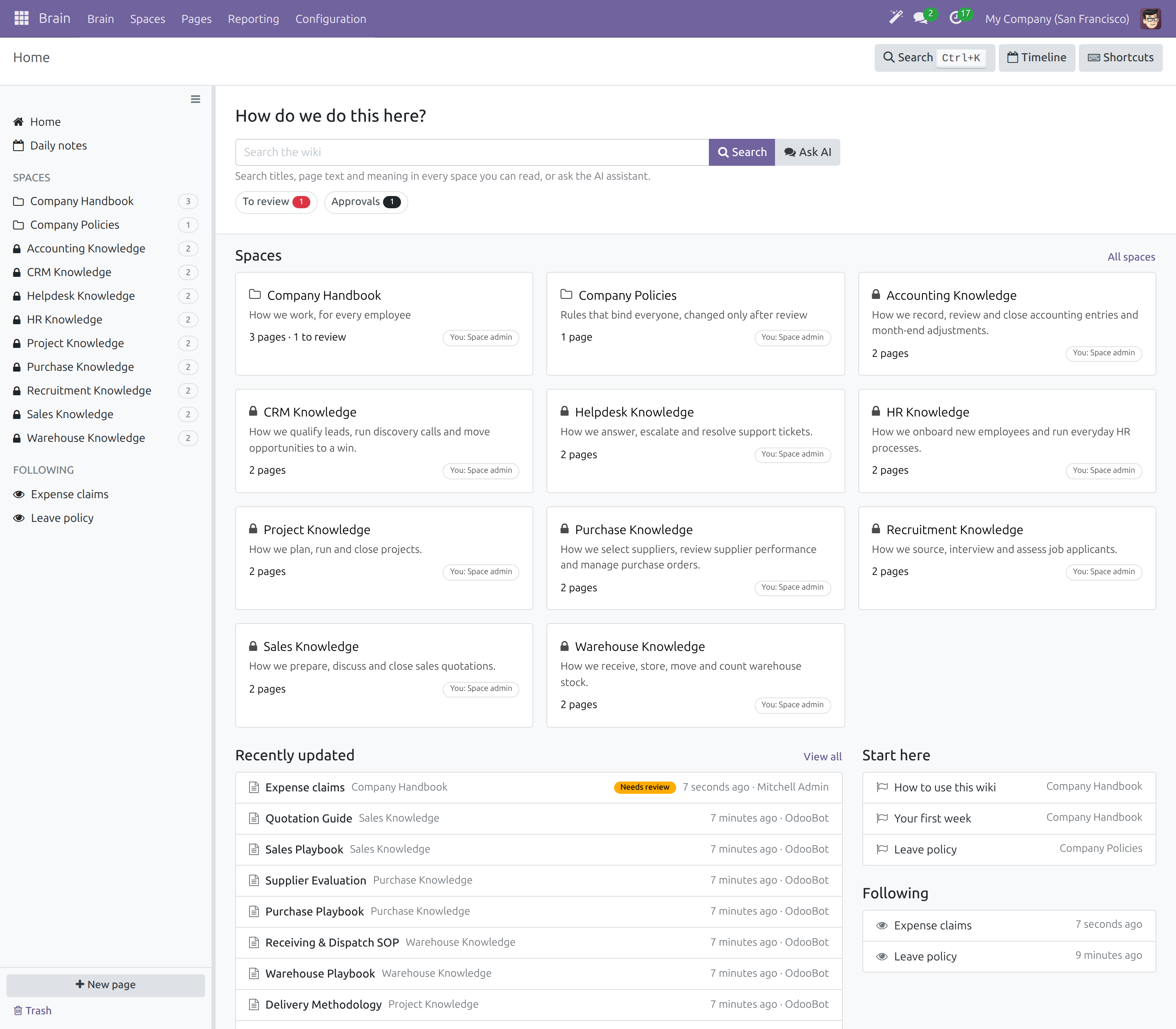Click into the Search the wiki field
This screenshot has width=1176, height=1029.
click(x=472, y=152)
